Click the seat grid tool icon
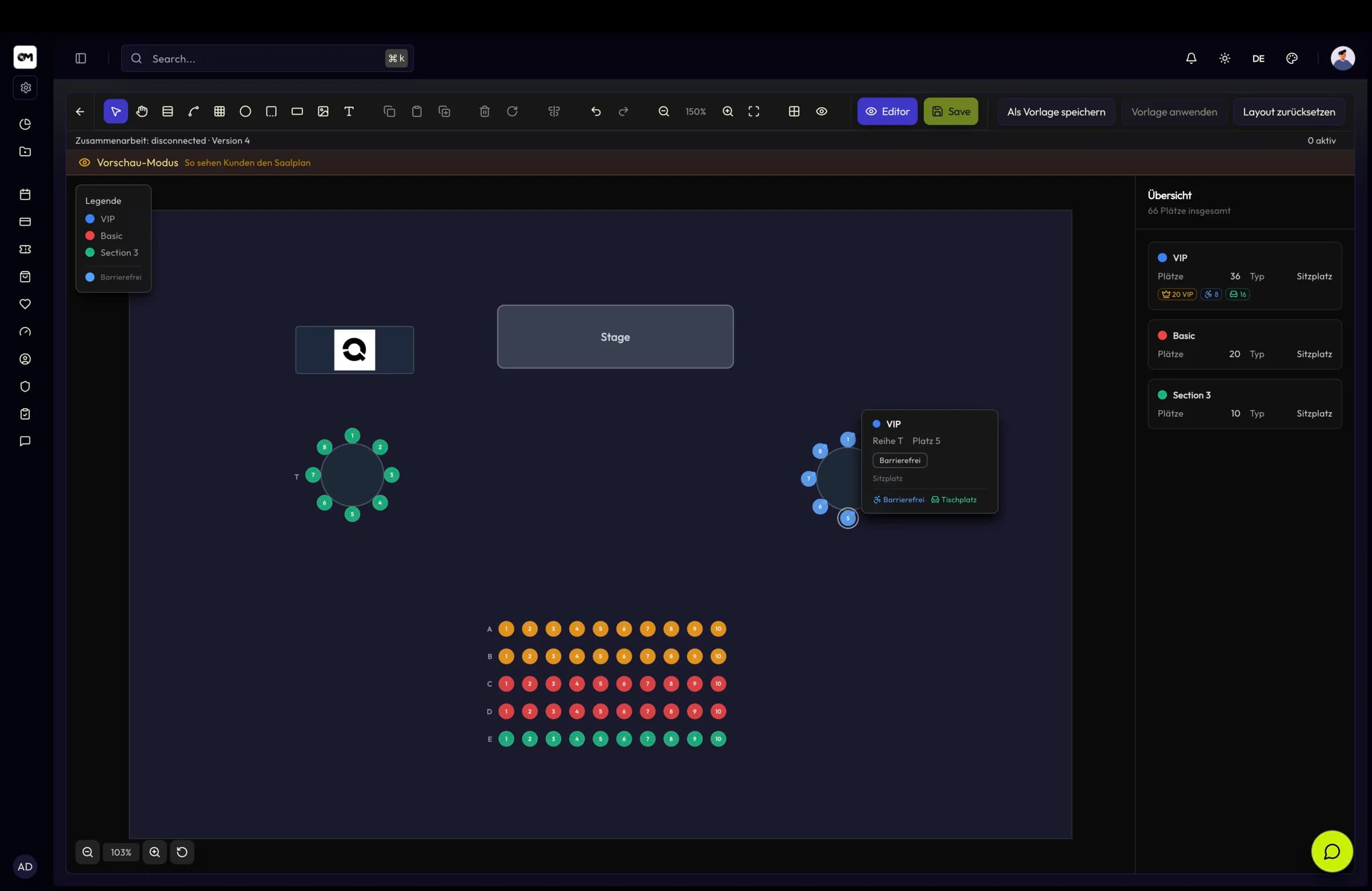1372x891 pixels. pos(219,111)
